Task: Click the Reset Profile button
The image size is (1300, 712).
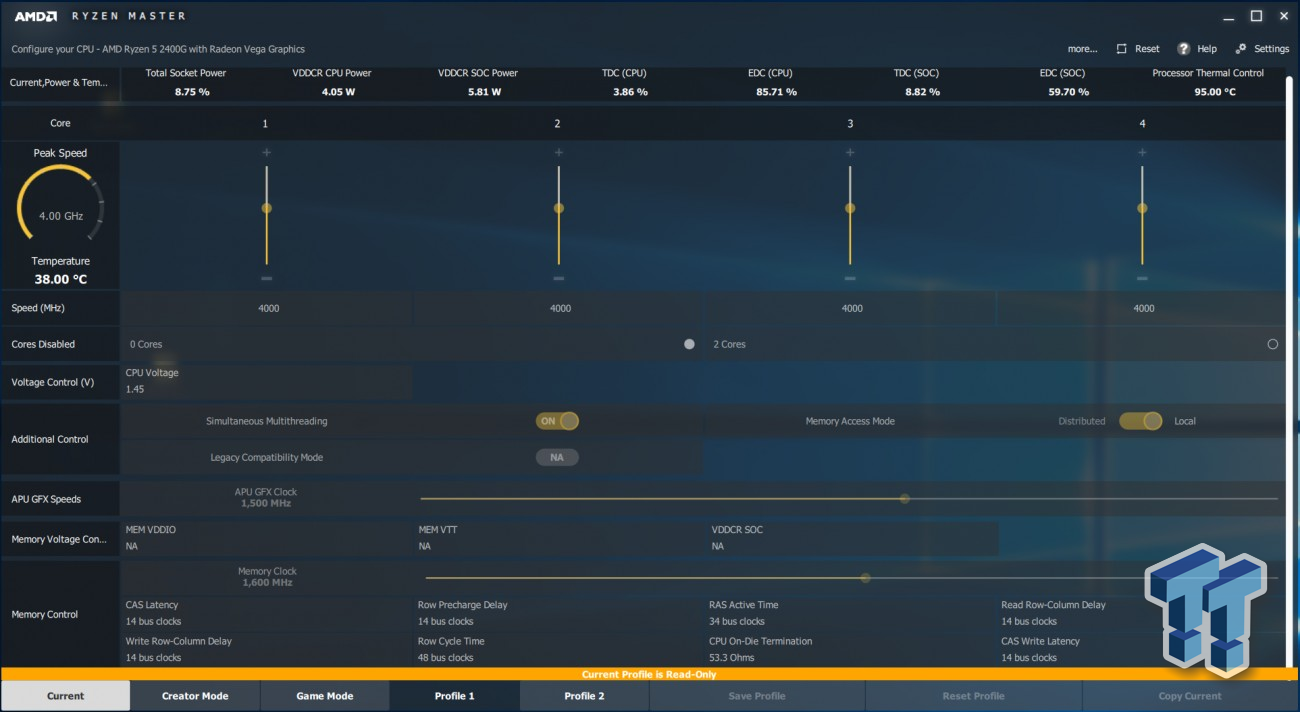Action: tap(974, 696)
